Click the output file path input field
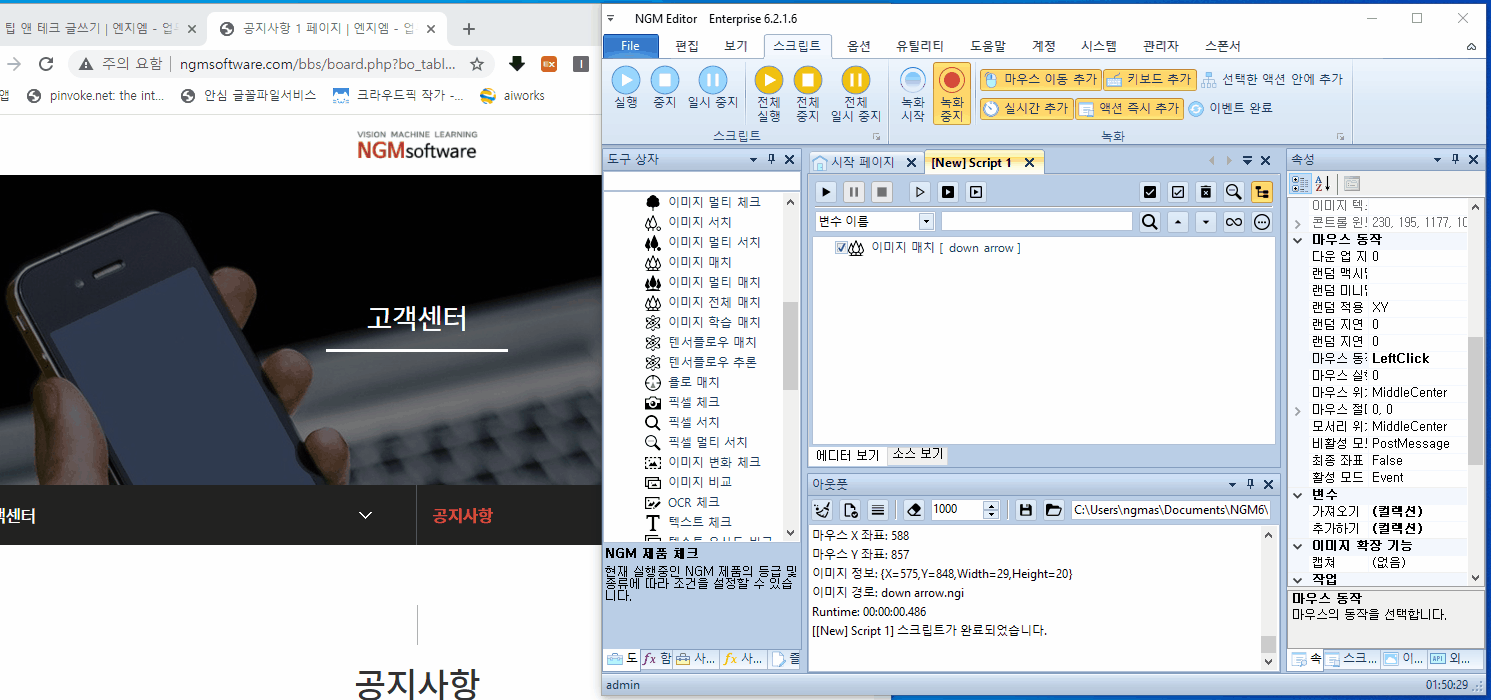This screenshot has width=1491, height=700. (1170, 510)
